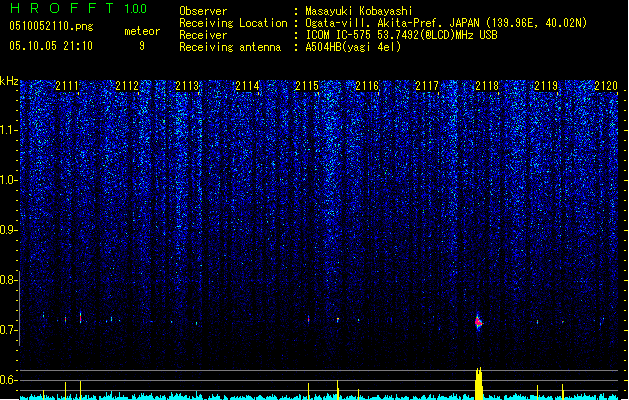629x400 pixels.
Task: Click the meteor count value 9
Action: [x=142, y=46]
